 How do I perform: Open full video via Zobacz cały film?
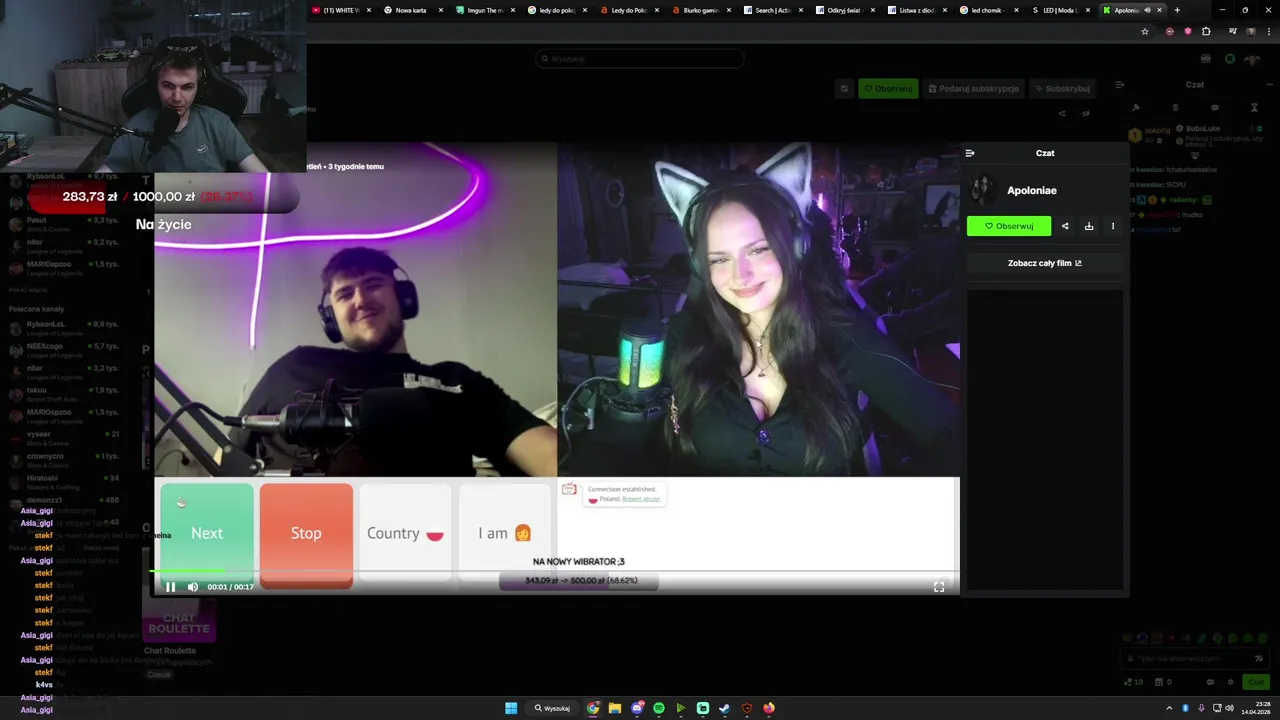(1045, 263)
